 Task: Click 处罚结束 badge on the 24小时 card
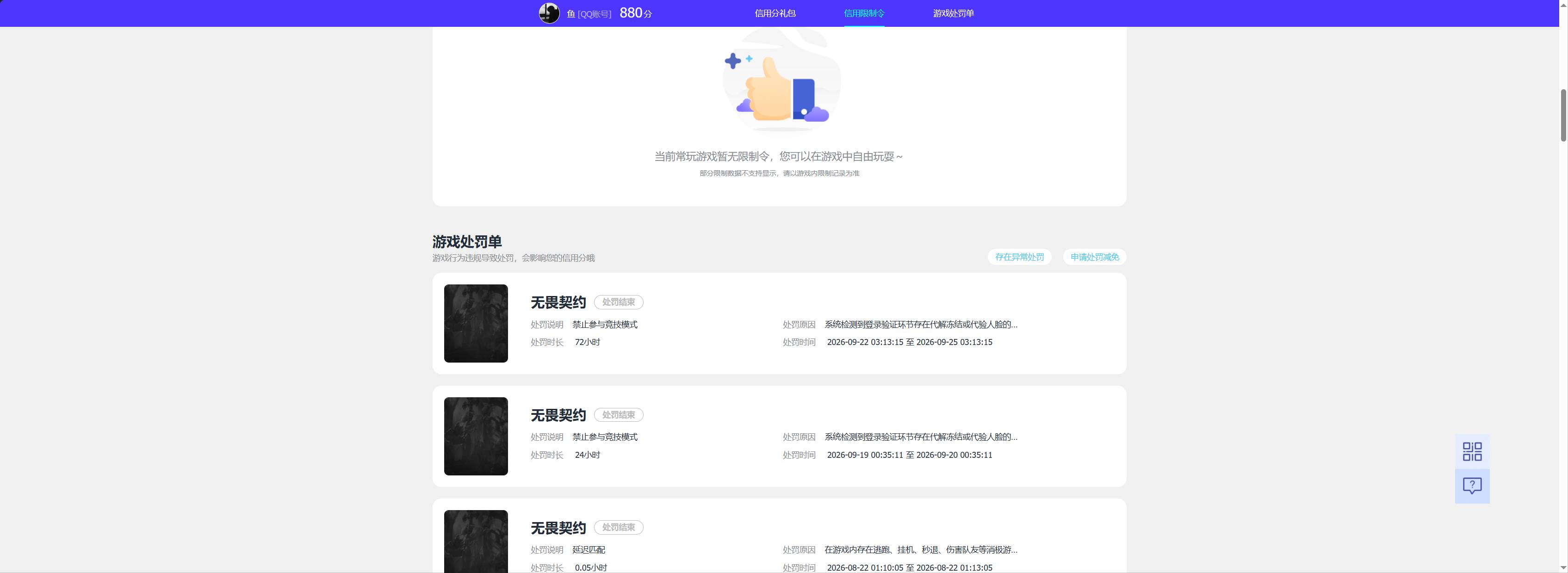coord(619,415)
